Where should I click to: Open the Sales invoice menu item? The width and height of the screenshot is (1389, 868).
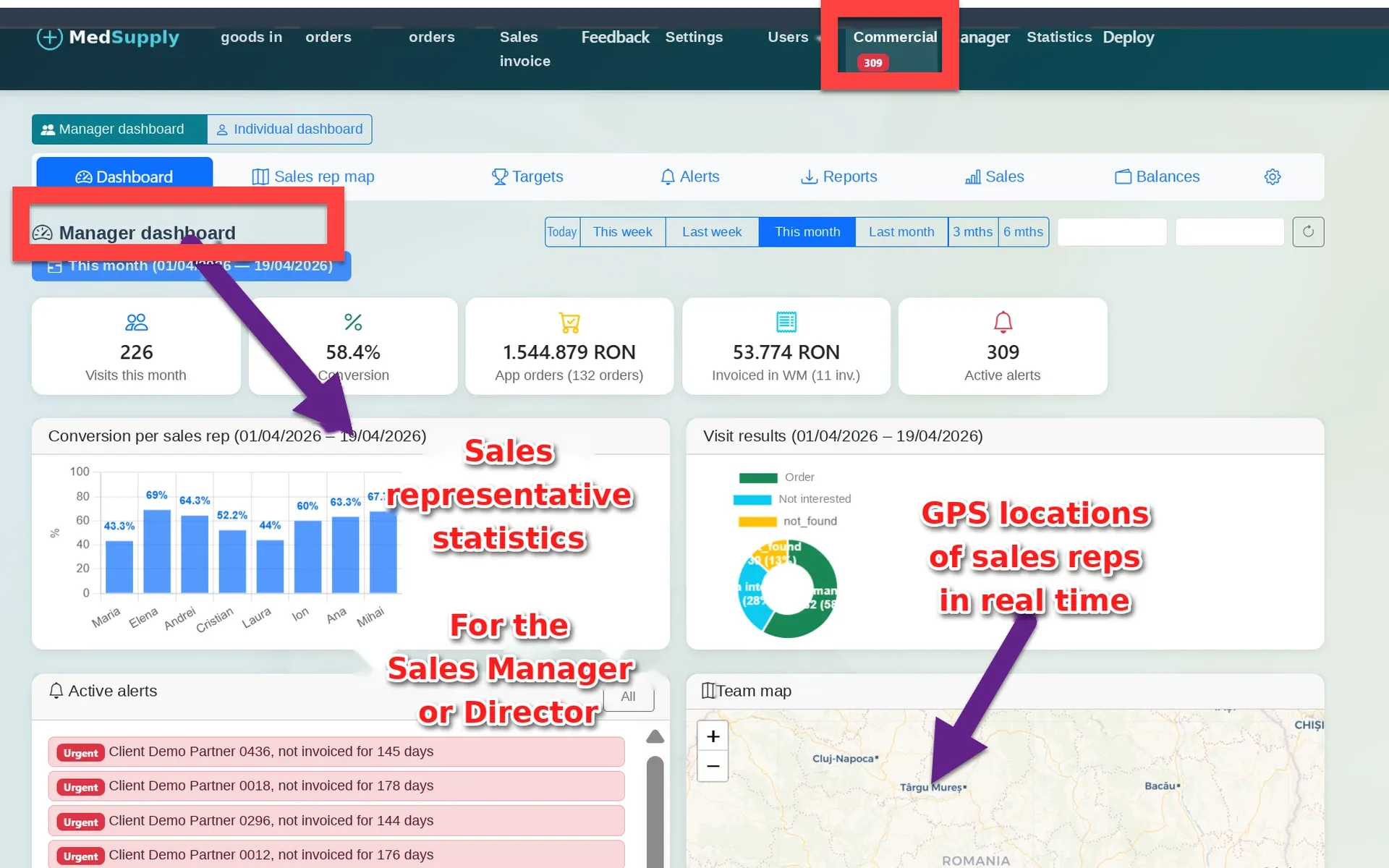click(525, 48)
